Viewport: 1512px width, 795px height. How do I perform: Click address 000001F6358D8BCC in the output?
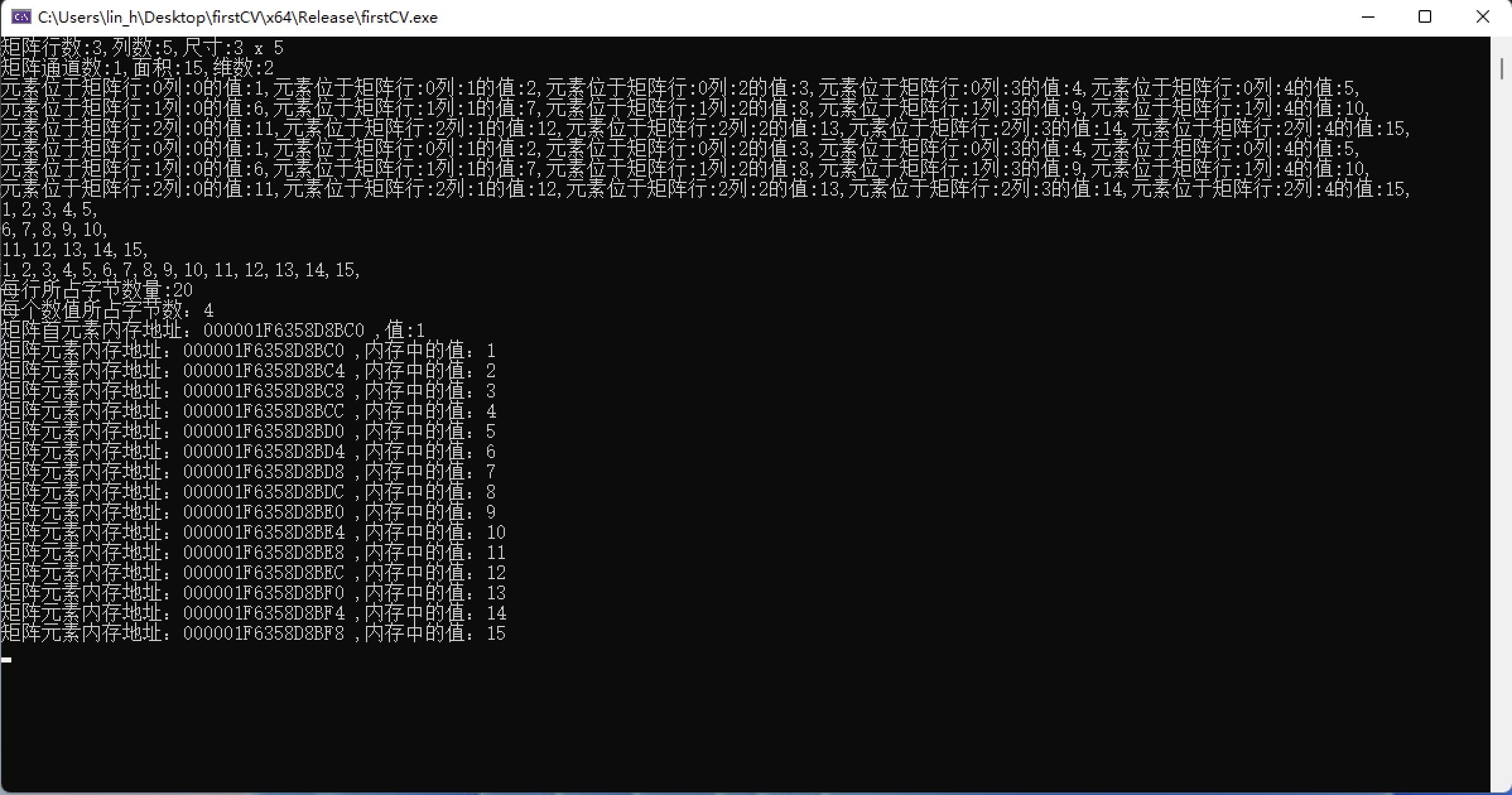pos(264,411)
